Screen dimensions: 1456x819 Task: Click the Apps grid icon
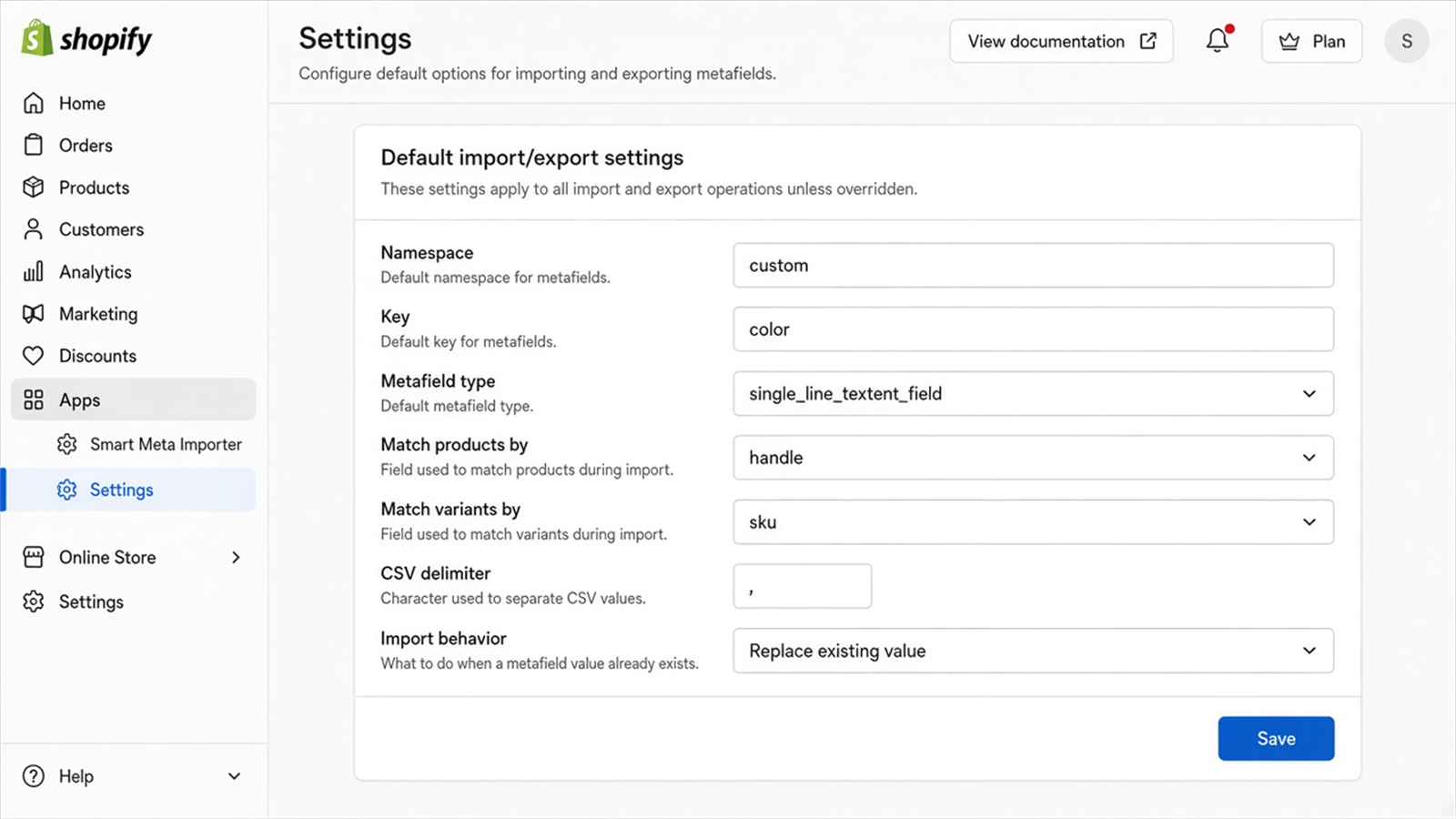34,399
